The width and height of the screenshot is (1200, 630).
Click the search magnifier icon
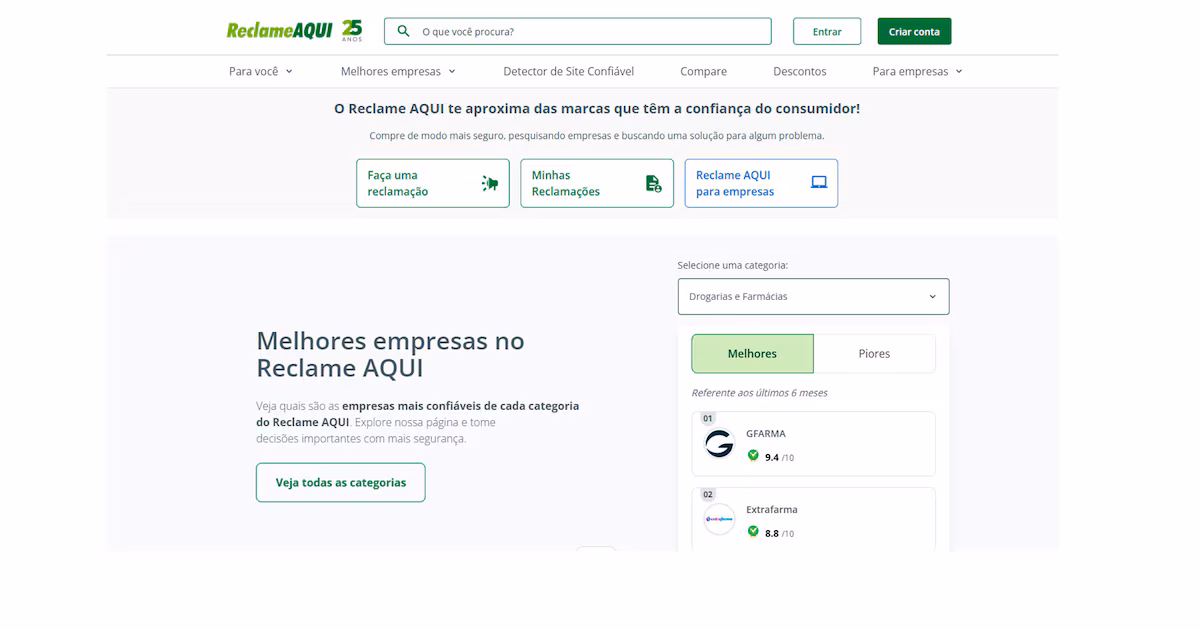click(403, 31)
